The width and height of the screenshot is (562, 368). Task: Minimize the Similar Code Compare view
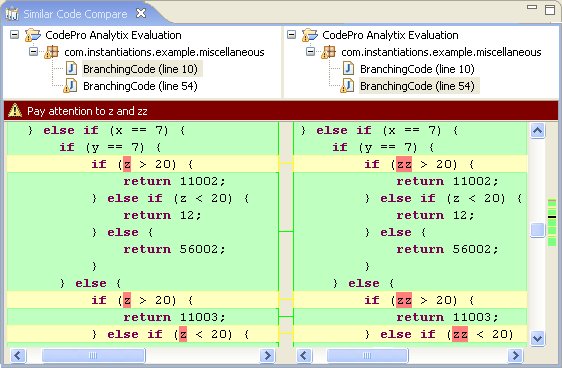coord(532,7)
